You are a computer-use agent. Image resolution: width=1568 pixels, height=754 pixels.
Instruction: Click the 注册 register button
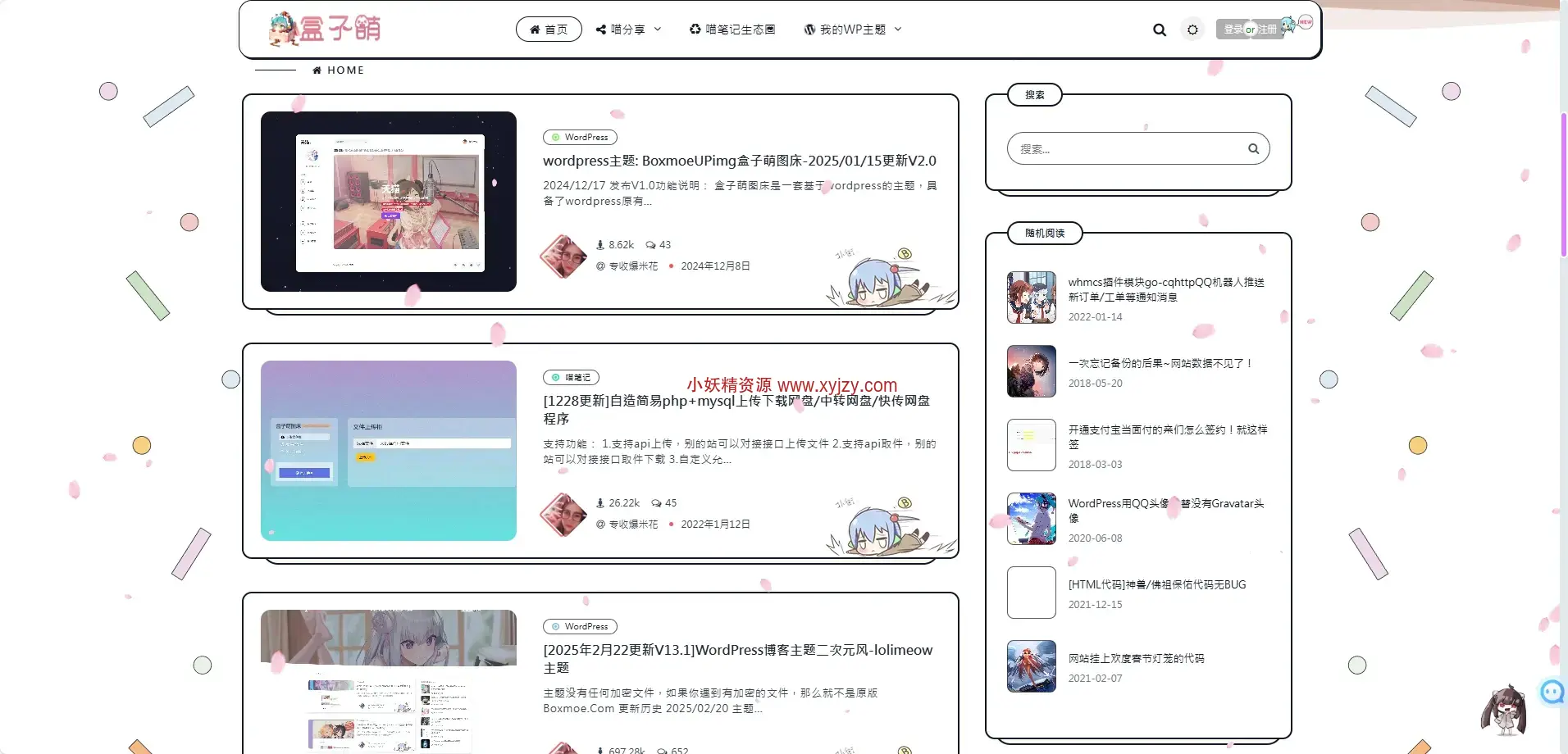click(1268, 30)
